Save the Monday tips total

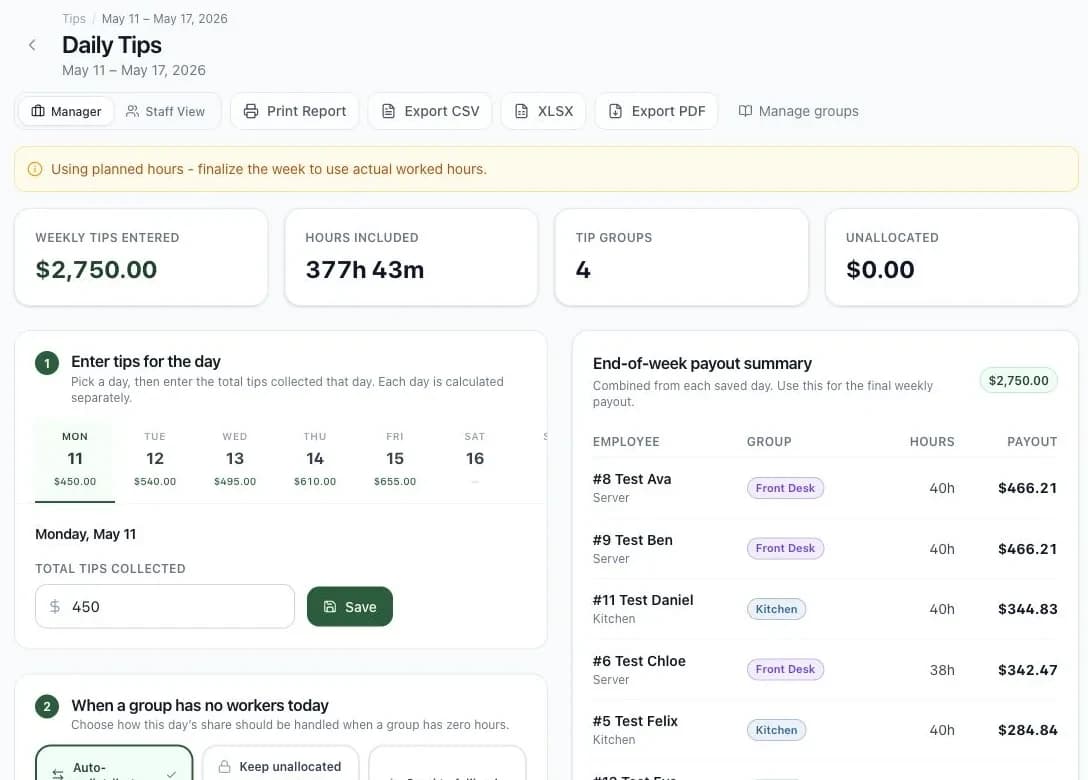[x=350, y=607]
